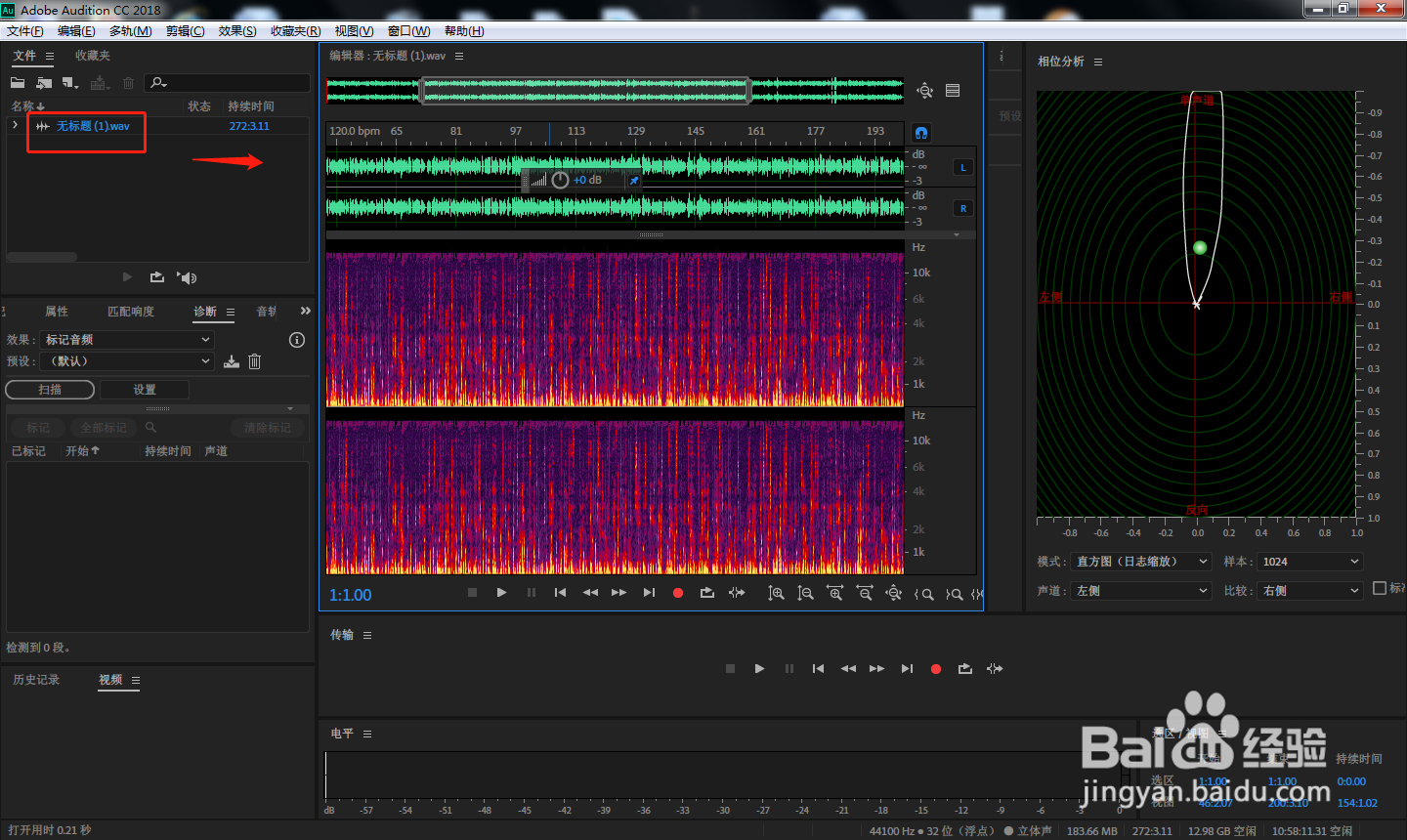This screenshot has height=840, width=1407.
Task: Open the 效果 dropdown showing 标记音频
Action: tap(128, 340)
